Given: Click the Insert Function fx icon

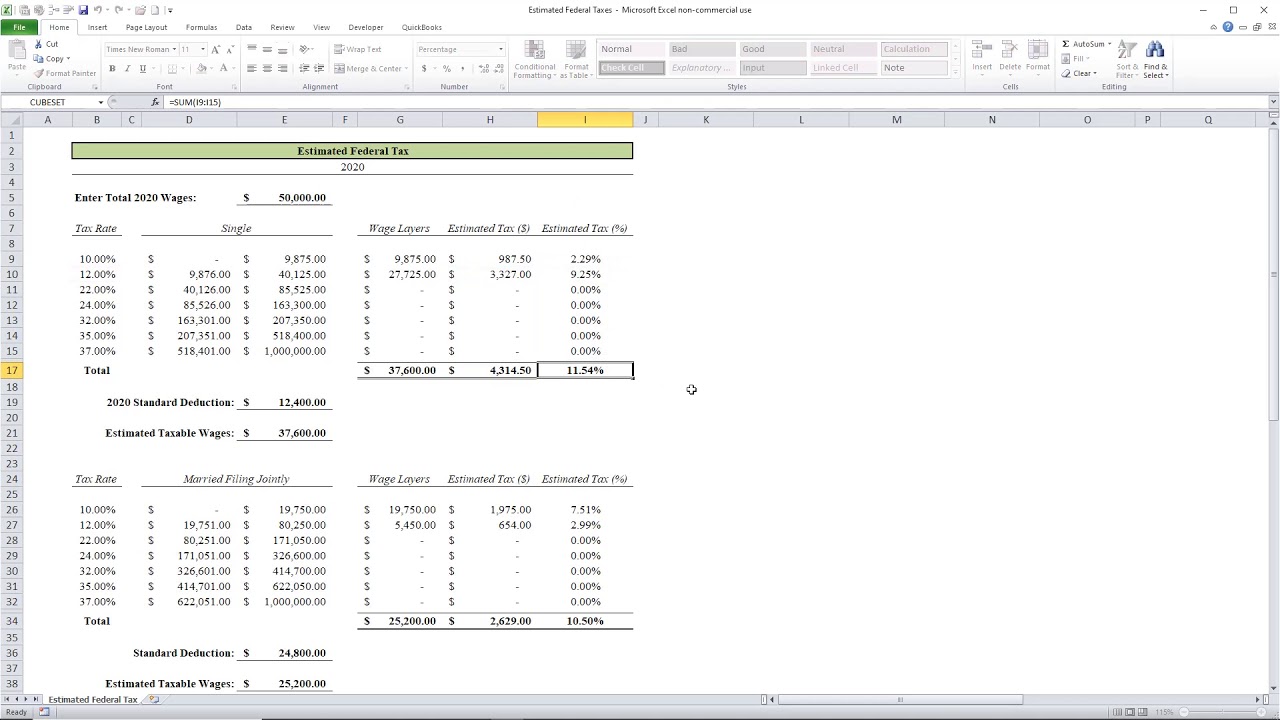Looking at the screenshot, I should click(155, 102).
